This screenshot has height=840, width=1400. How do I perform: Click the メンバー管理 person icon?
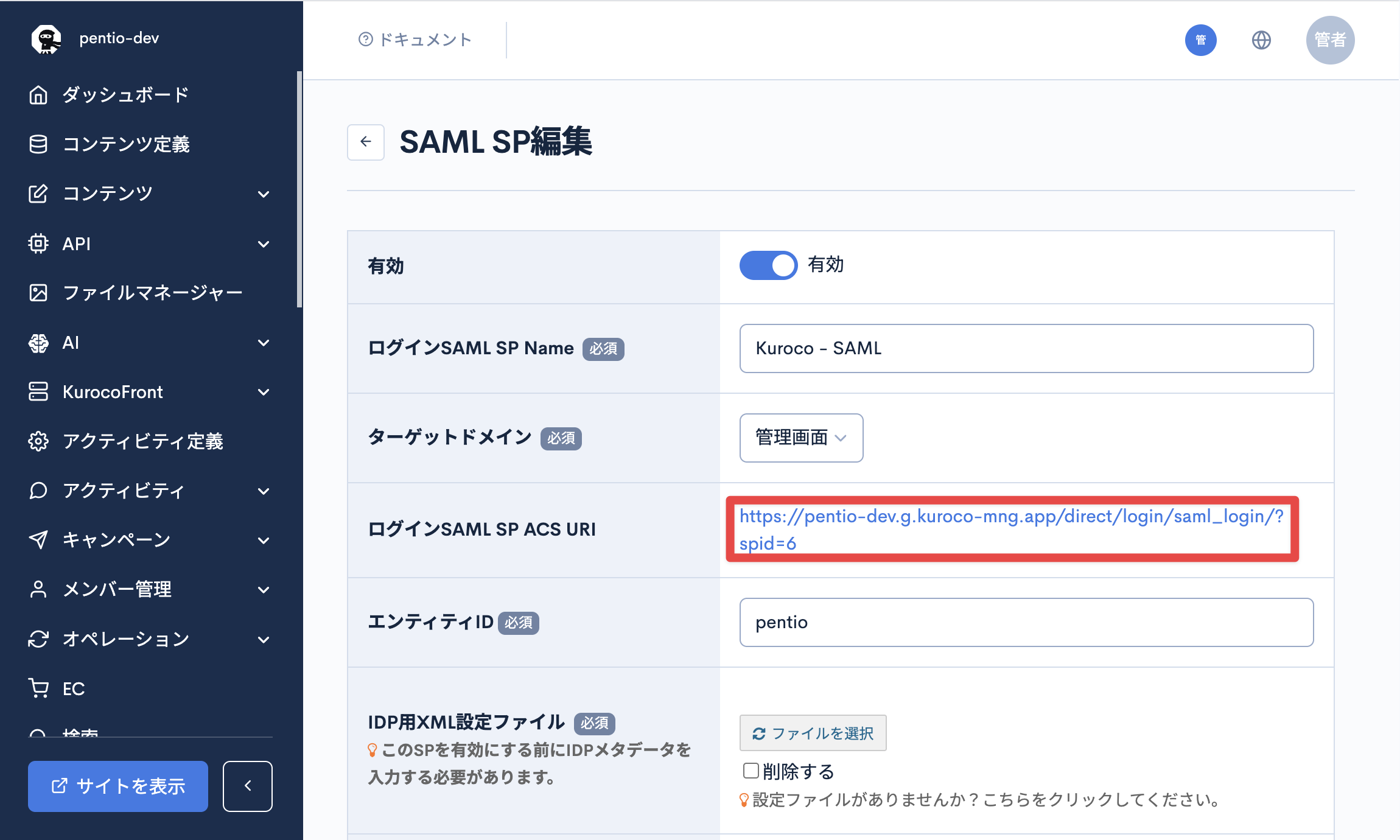point(38,589)
